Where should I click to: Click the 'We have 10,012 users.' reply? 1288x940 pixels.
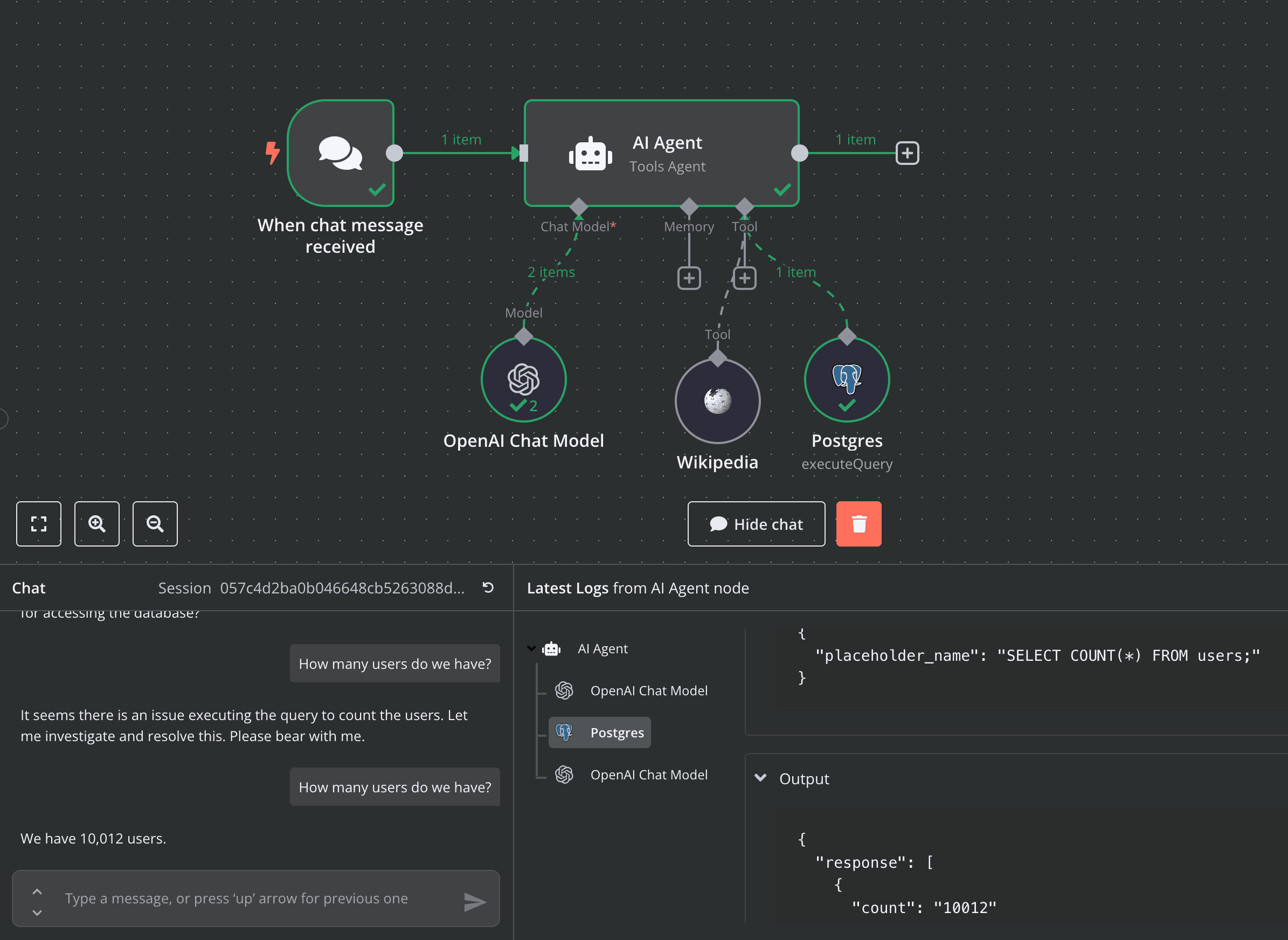click(93, 838)
